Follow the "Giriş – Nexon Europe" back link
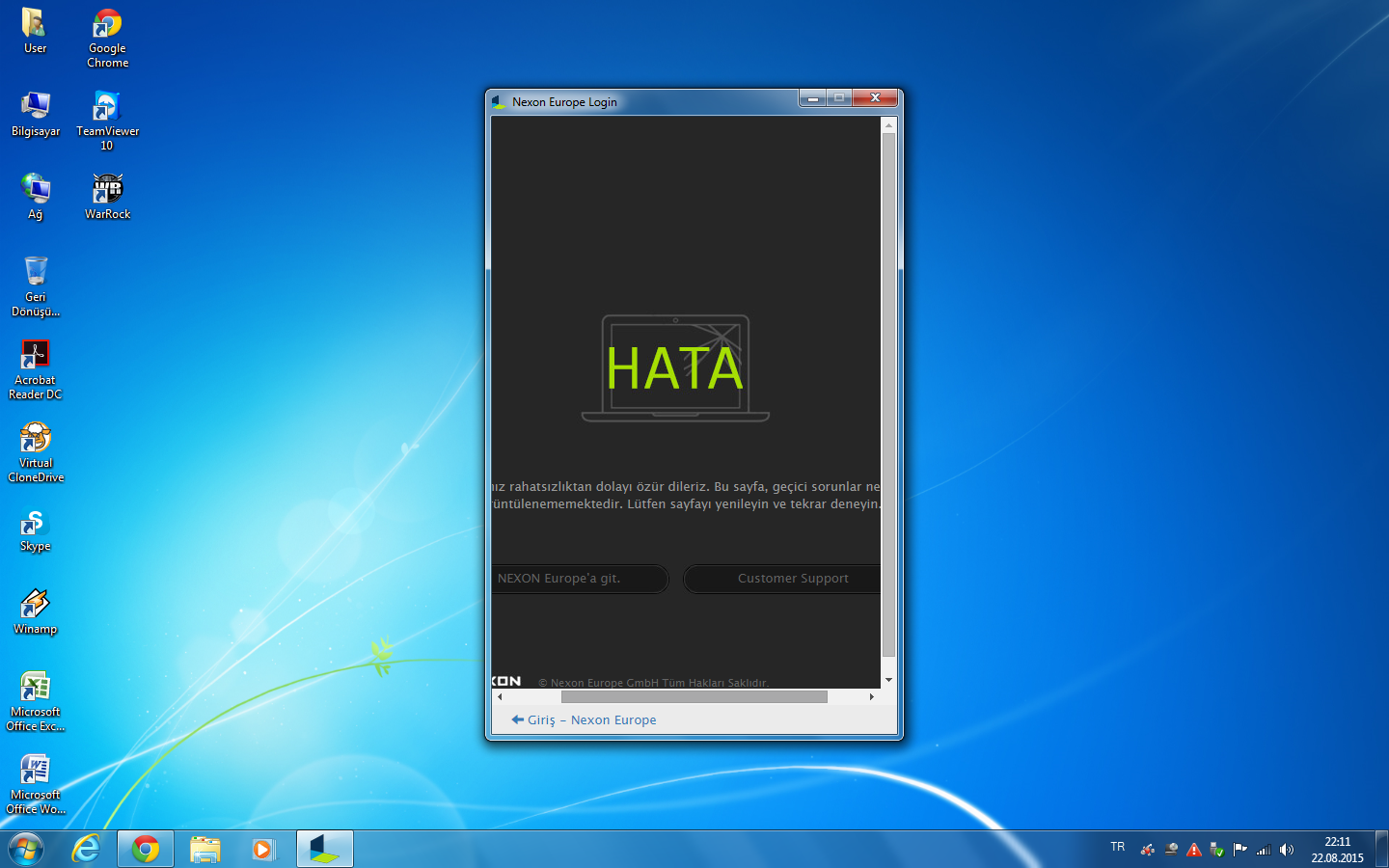 click(x=584, y=719)
